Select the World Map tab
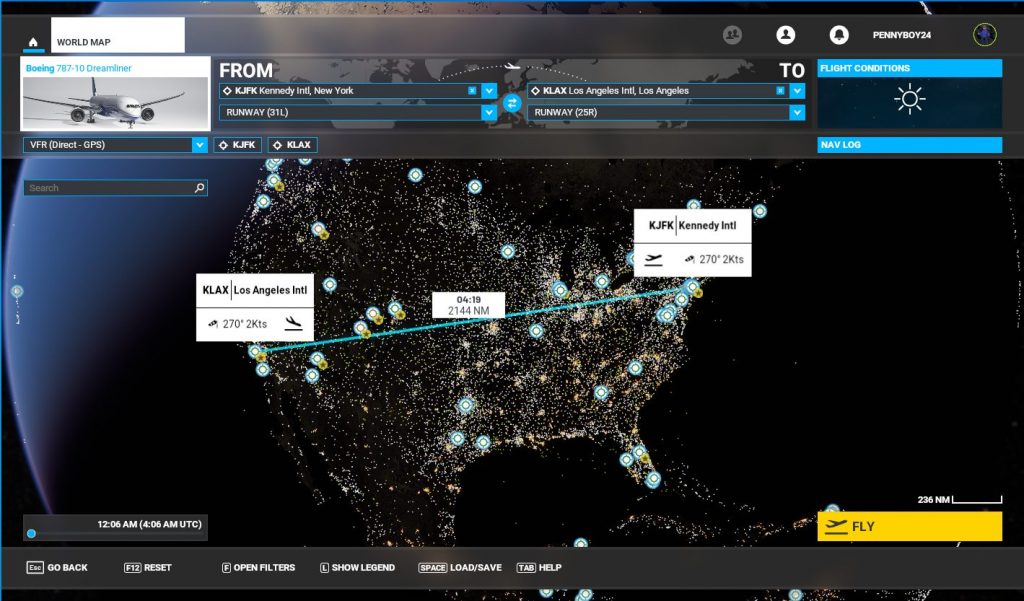Viewport: 1024px width, 601px height. pos(118,35)
